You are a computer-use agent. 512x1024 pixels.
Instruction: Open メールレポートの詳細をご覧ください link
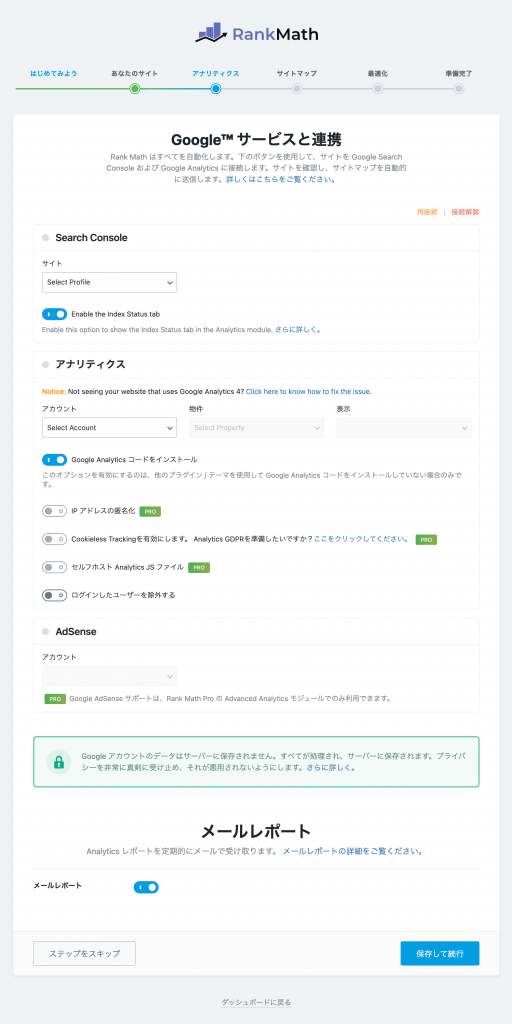(x=353, y=852)
